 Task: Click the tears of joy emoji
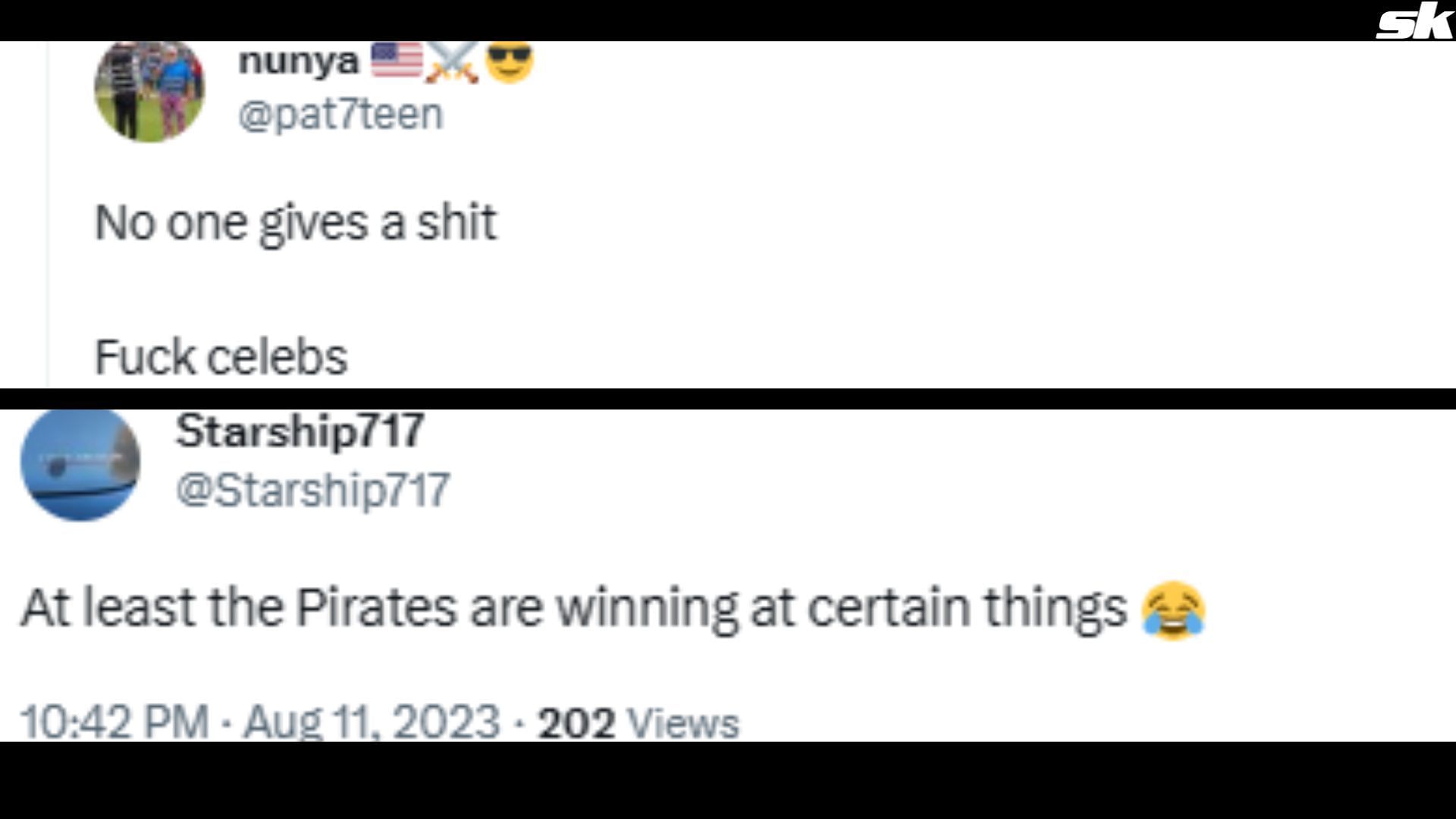(x=1173, y=611)
